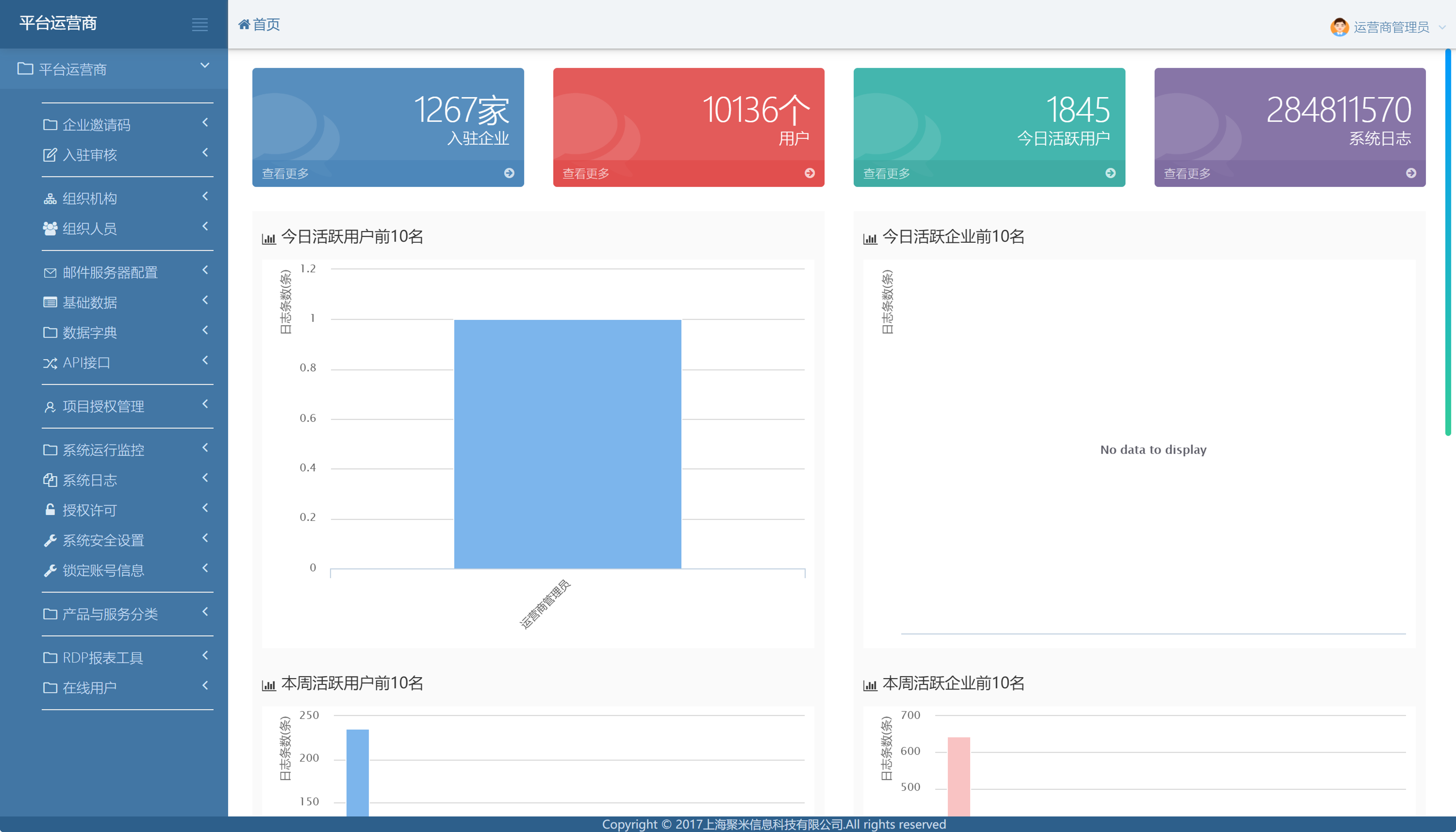Open the 系统运行监控 menu item
The image size is (1456, 832).
(103, 450)
